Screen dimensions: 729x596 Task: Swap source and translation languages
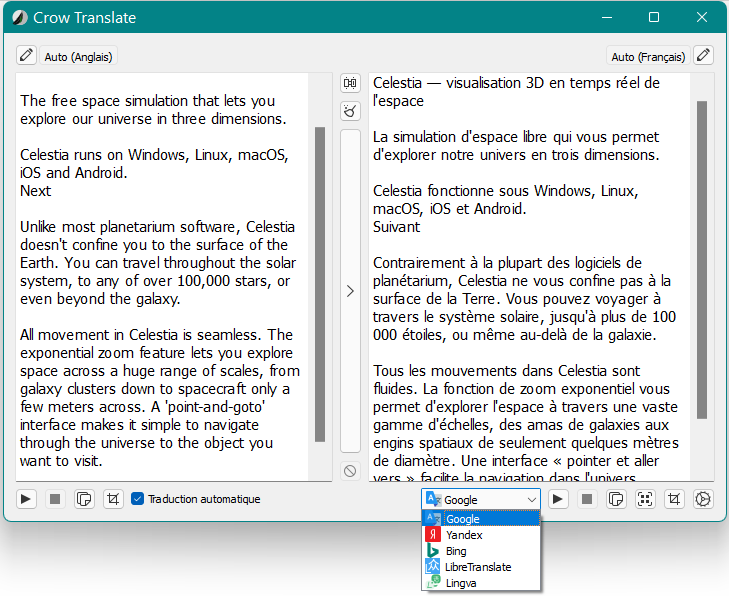pyautogui.click(x=350, y=83)
